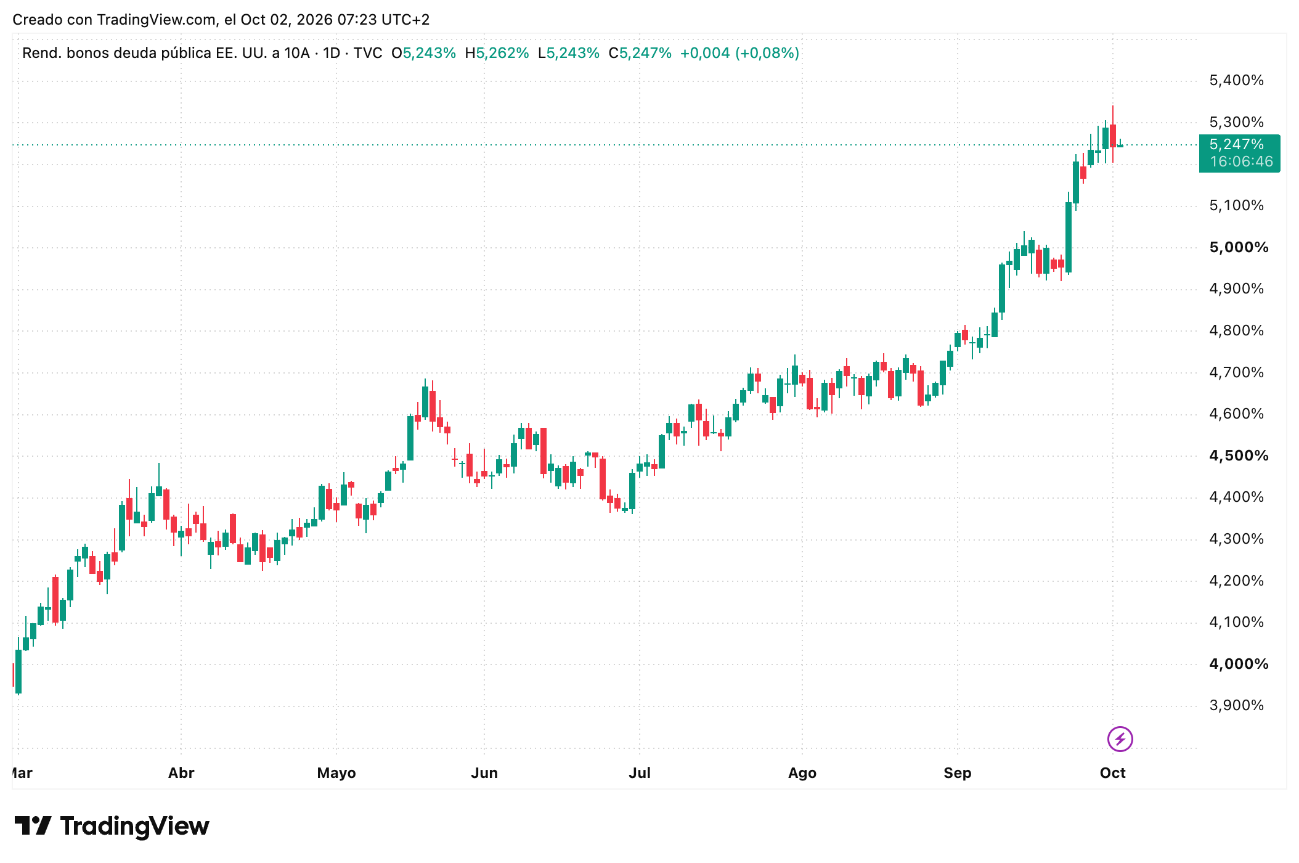Click the 4,900% price axis label

1236,288
